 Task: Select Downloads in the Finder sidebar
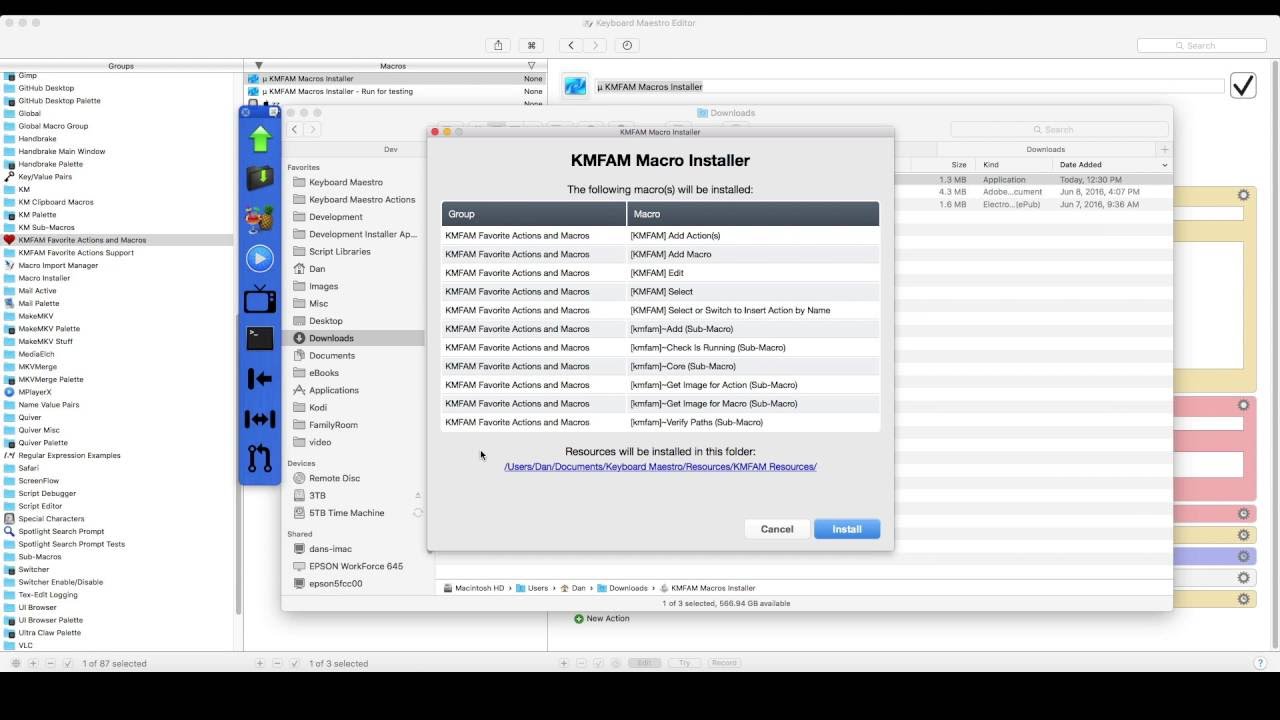(354, 338)
